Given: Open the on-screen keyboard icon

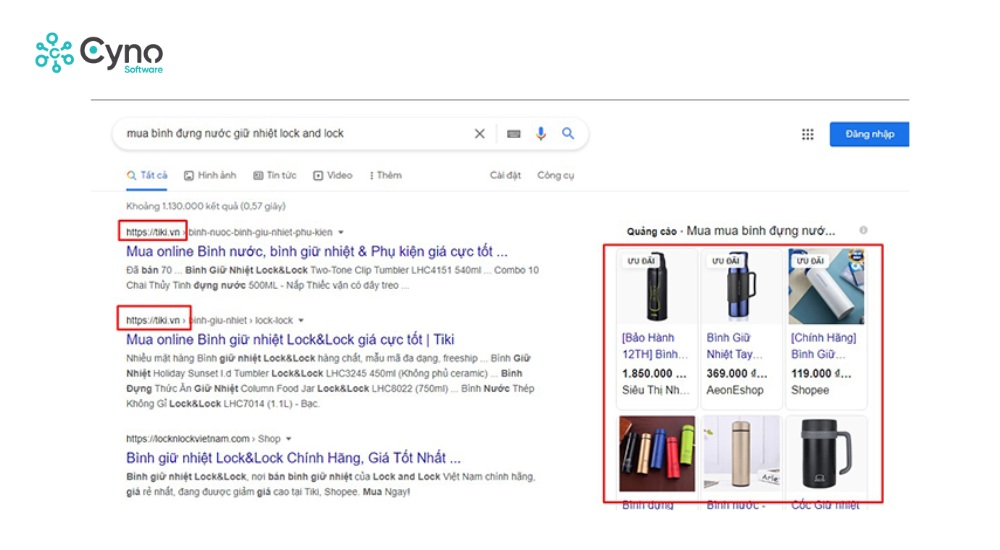Looking at the screenshot, I should click(513, 134).
